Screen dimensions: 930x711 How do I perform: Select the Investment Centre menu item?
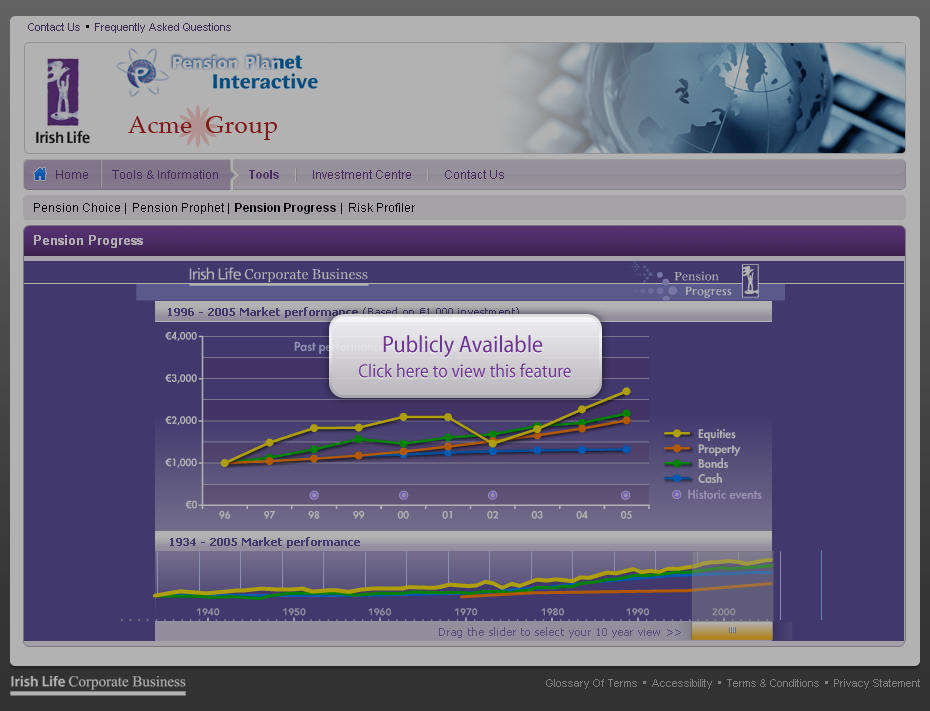[x=361, y=175]
